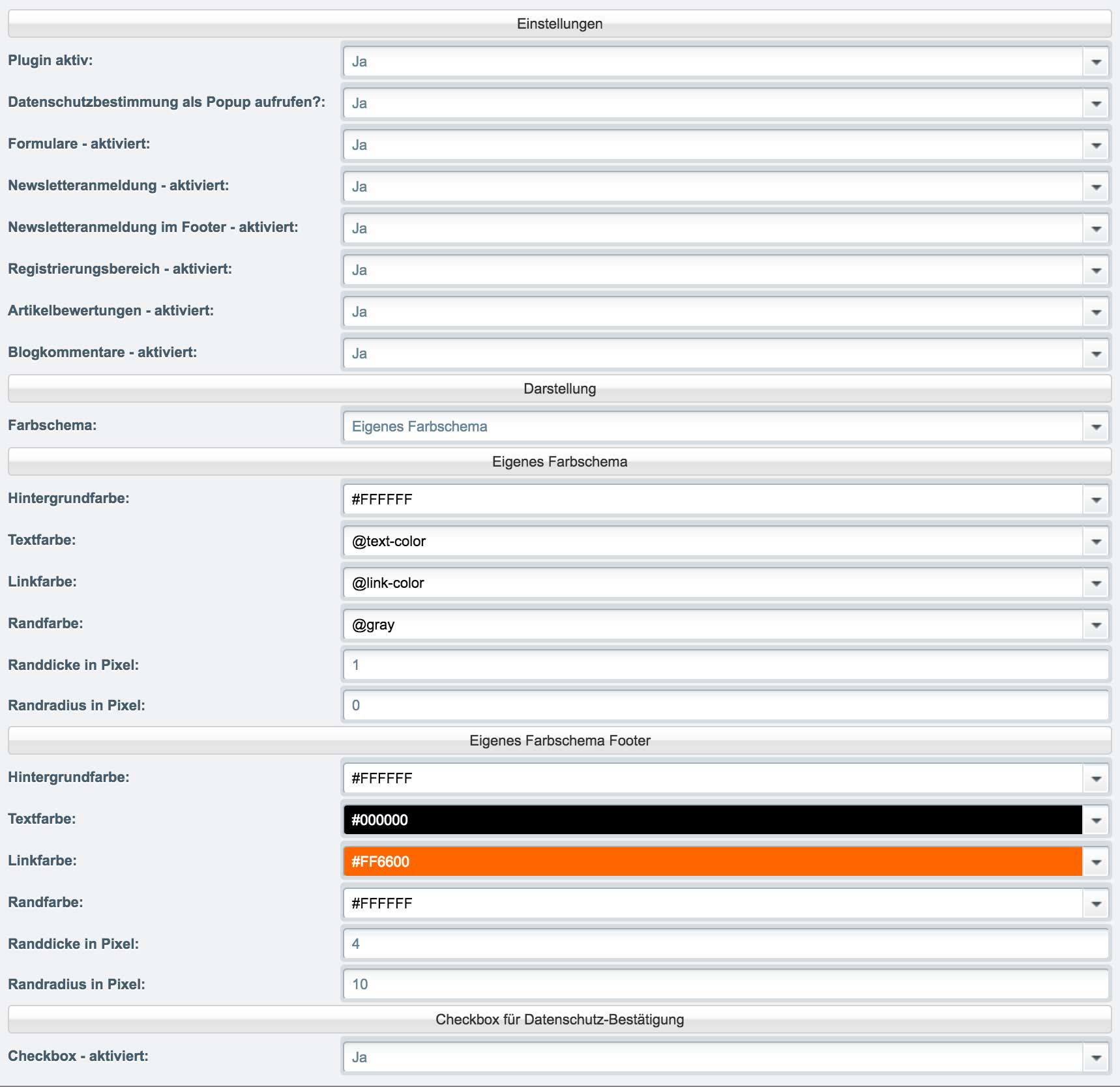Viewport: 1120px width, 1087px height.
Task: Click the Footer Hintergrundfarbe #FFFFFF color field
Action: click(x=713, y=778)
